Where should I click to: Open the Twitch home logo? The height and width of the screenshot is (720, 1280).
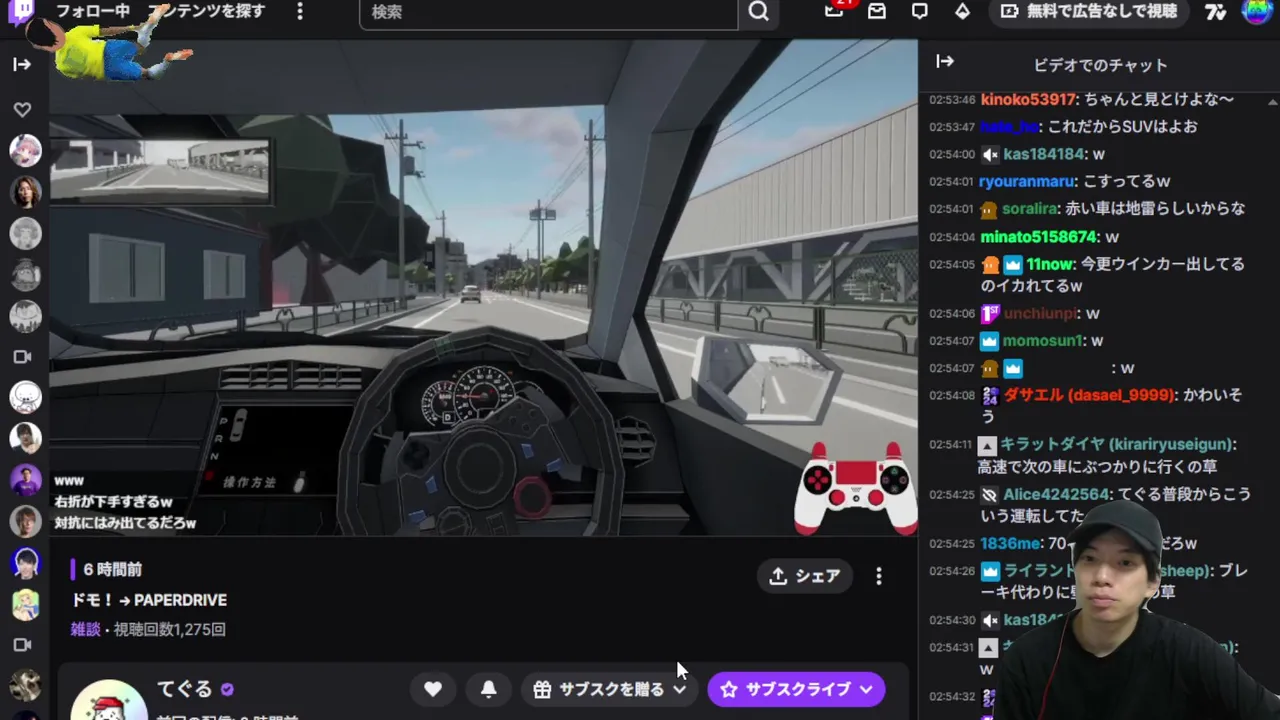[22, 12]
